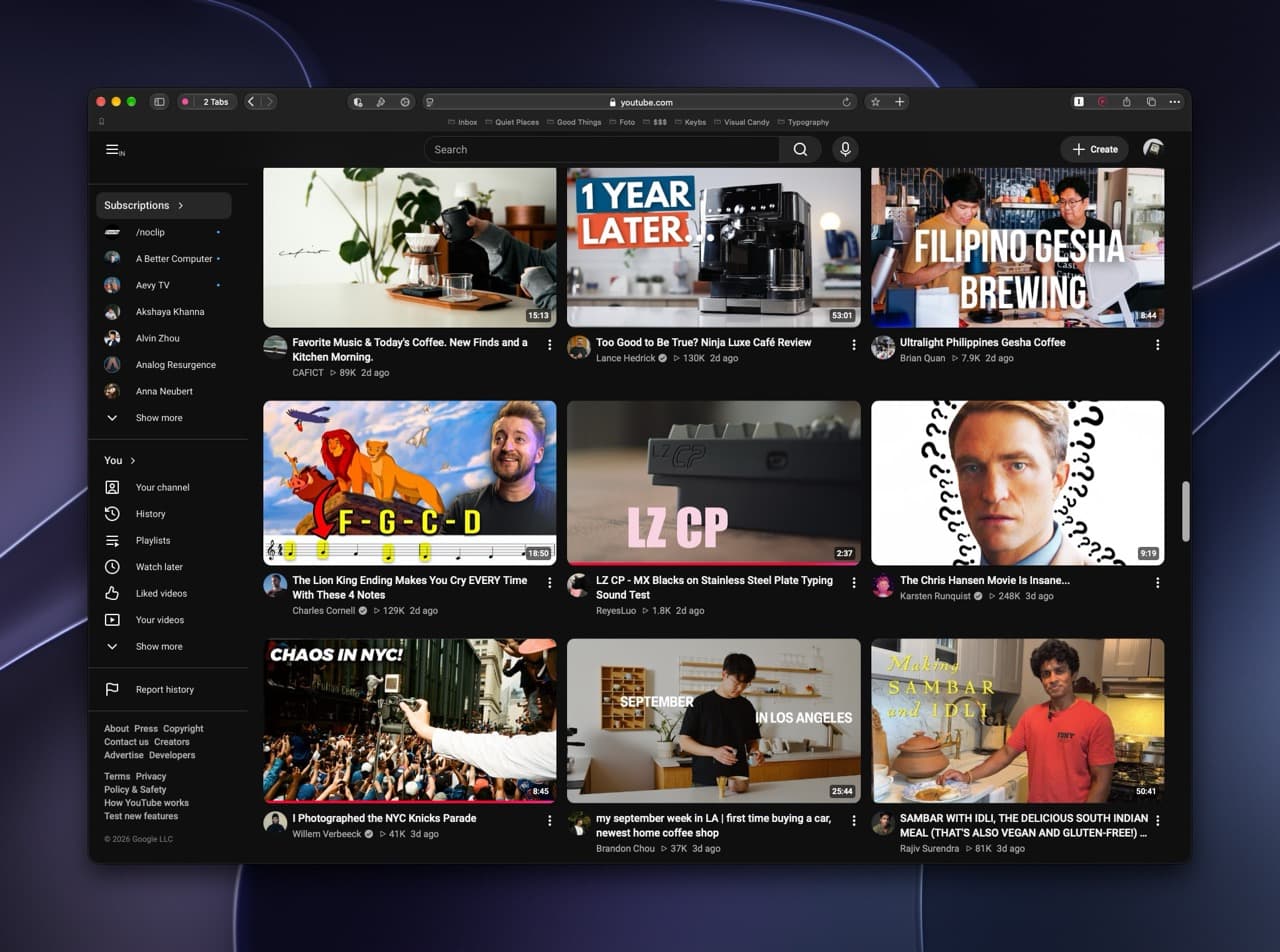Open the Copyright footer link
The width and height of the screenshot is (1280, 952).
point(183,729)
